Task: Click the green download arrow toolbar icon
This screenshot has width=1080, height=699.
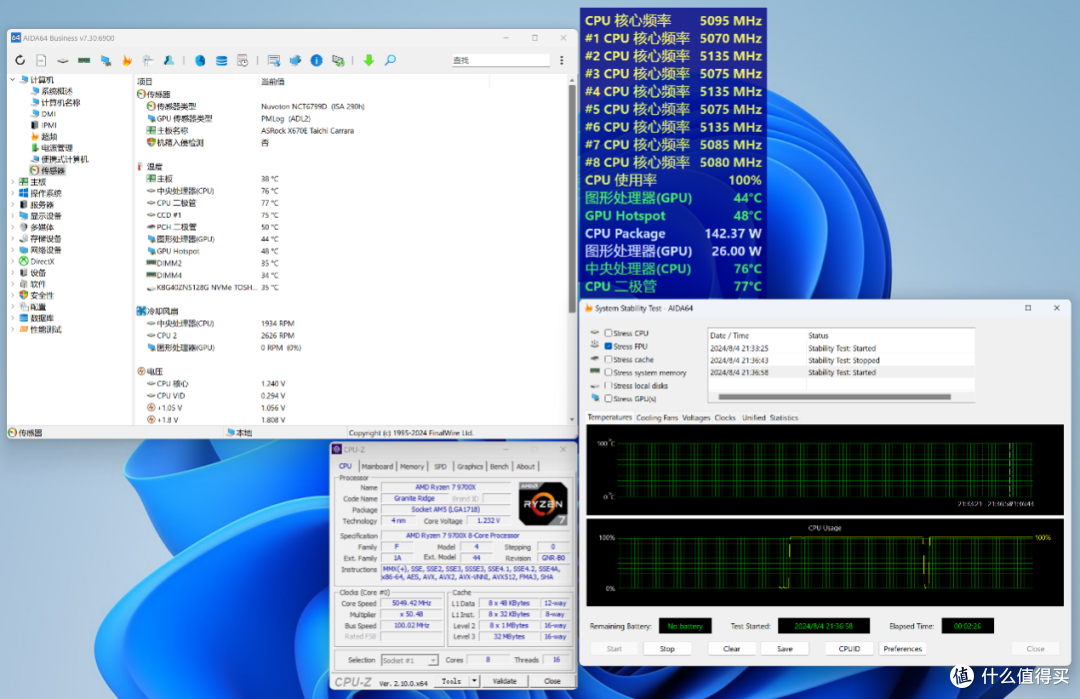Action: tap(368, 61)
